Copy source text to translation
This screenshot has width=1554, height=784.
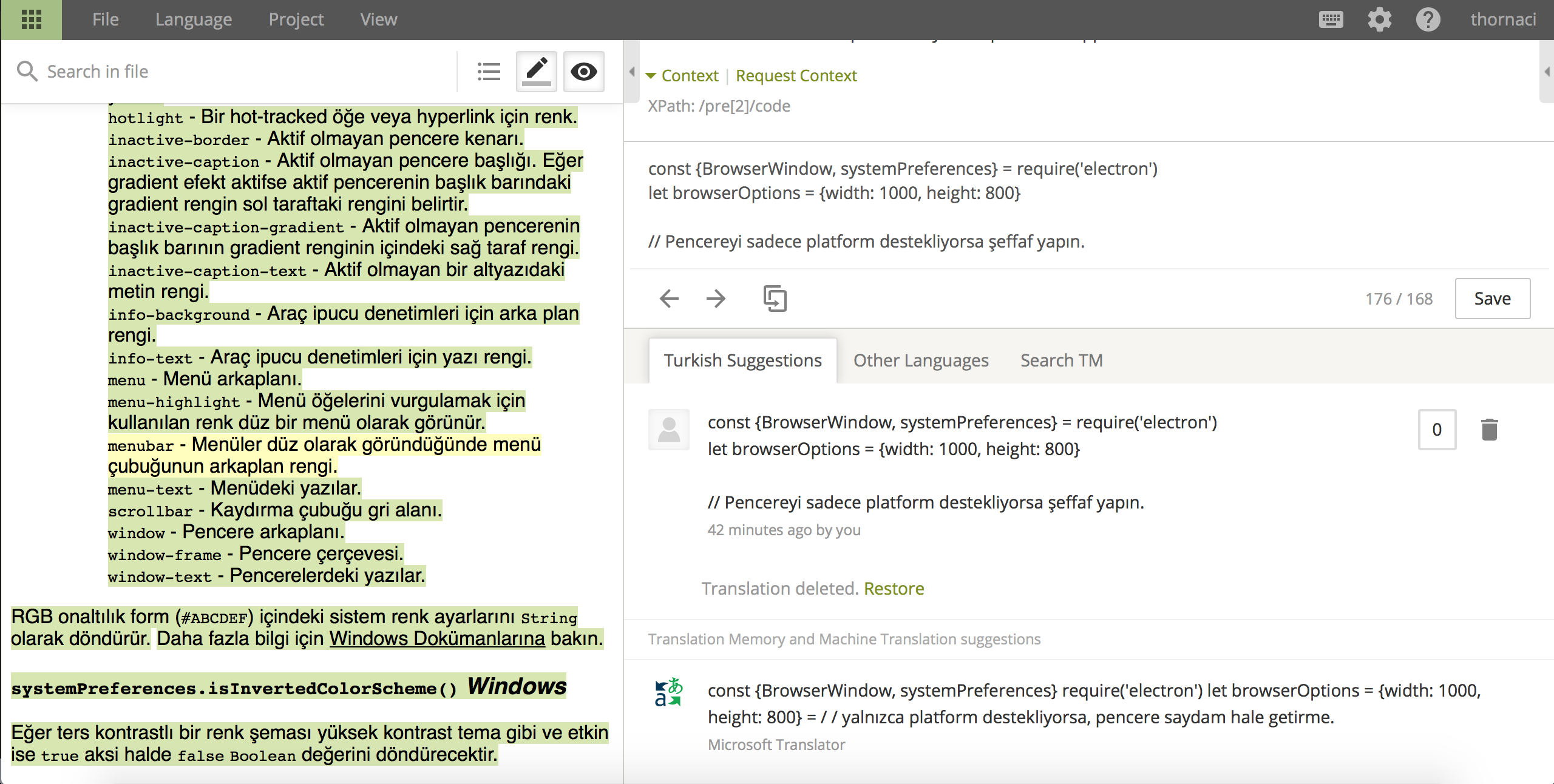775,299
